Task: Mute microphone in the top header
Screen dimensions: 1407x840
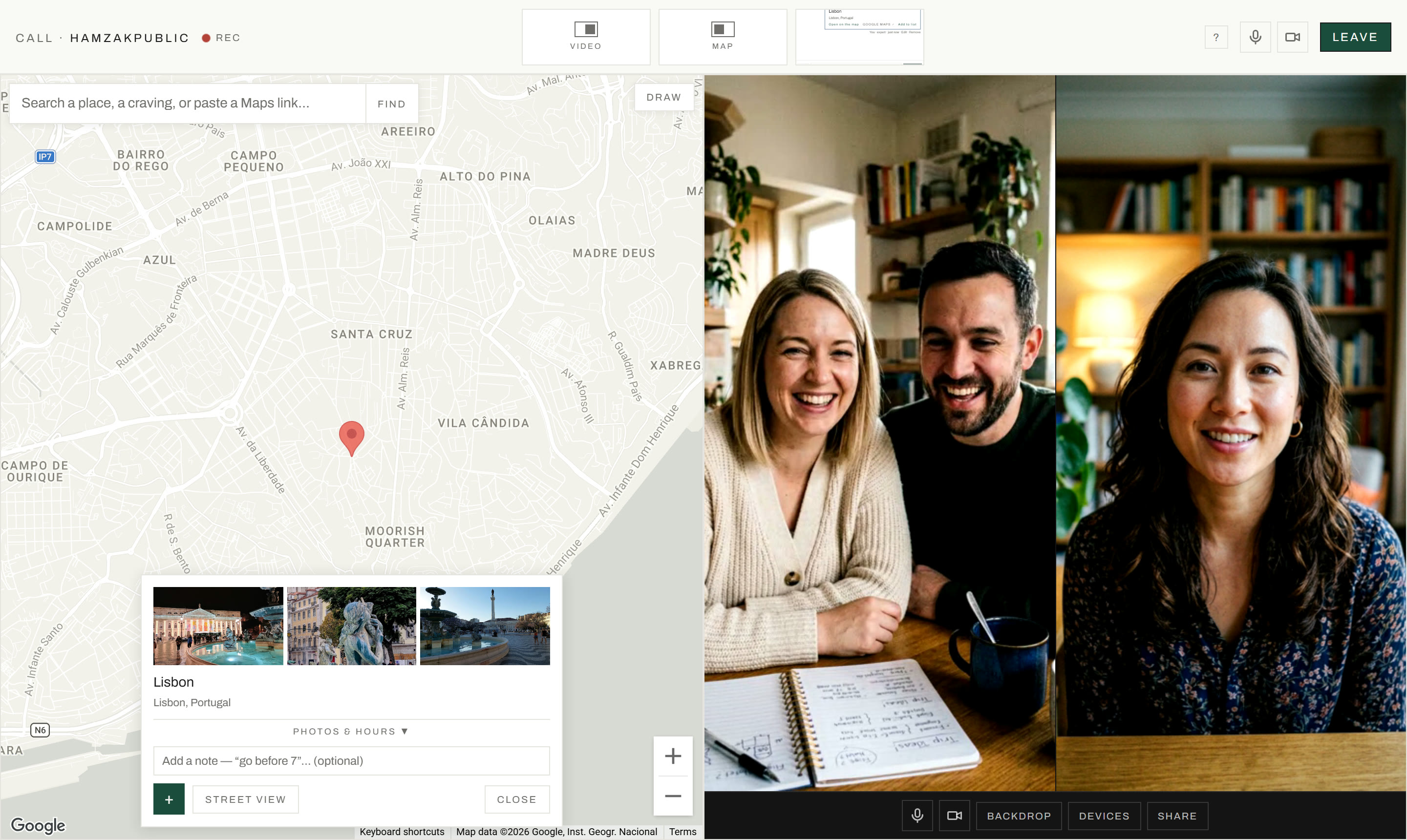Action: pos(1255,37)
